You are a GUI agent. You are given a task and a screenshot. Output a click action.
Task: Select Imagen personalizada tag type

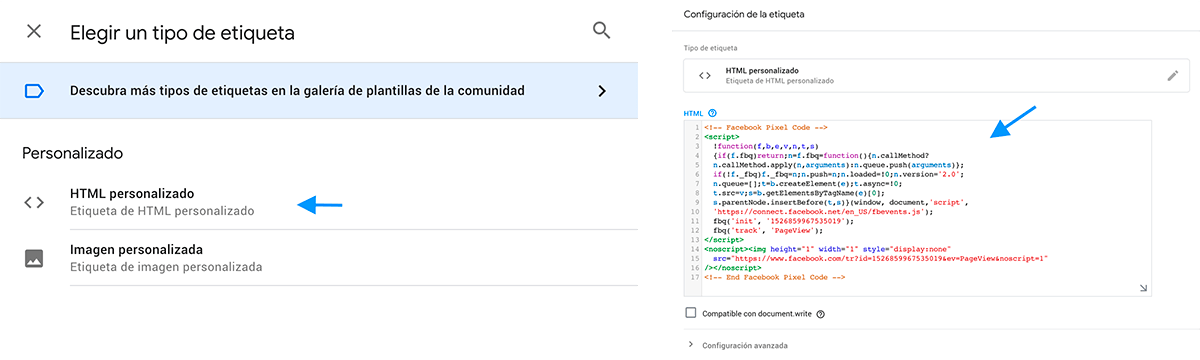coord(319,258)
